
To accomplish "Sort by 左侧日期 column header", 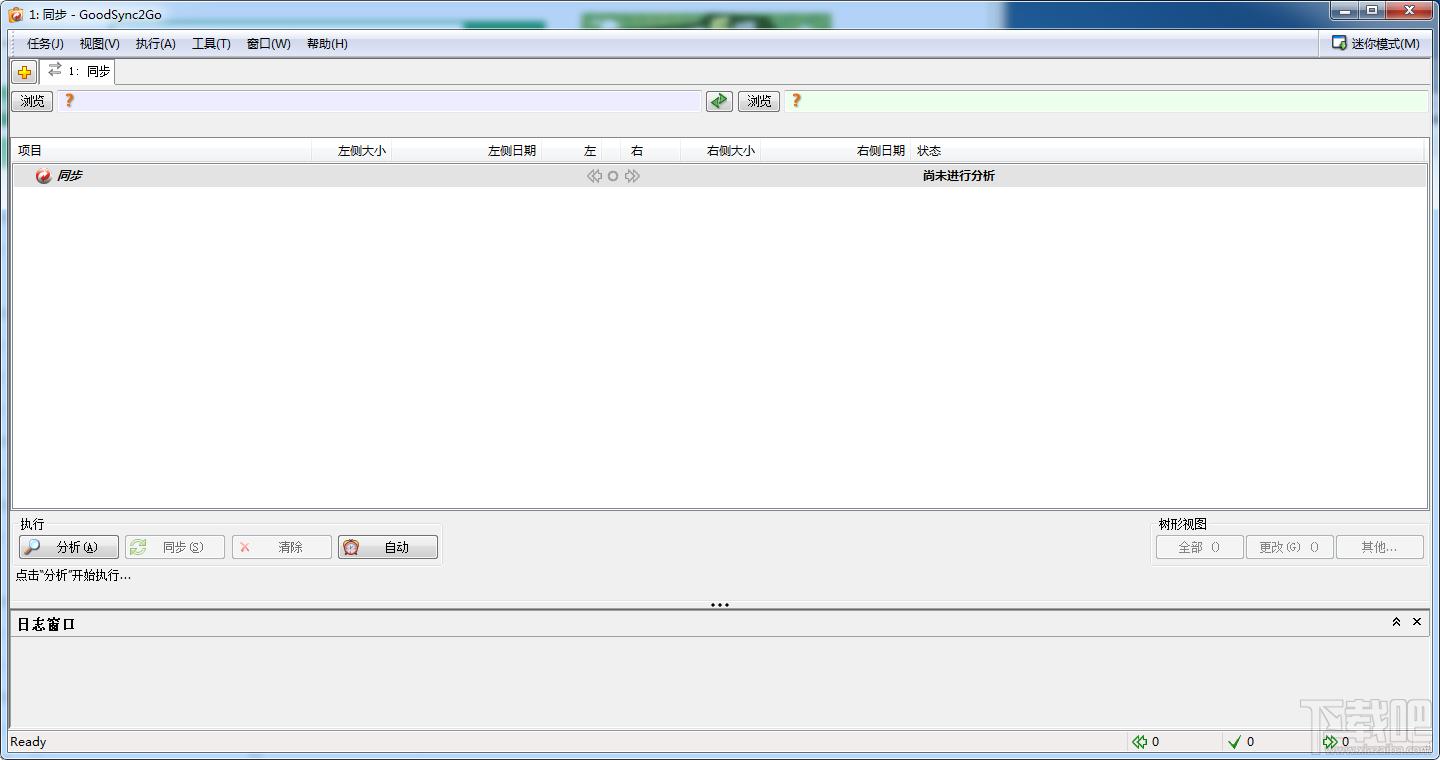I will click(x=466, y=151).
